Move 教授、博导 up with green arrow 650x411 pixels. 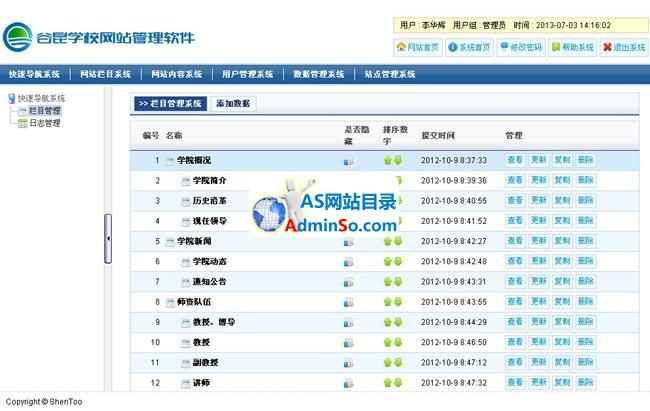(388, 322)
